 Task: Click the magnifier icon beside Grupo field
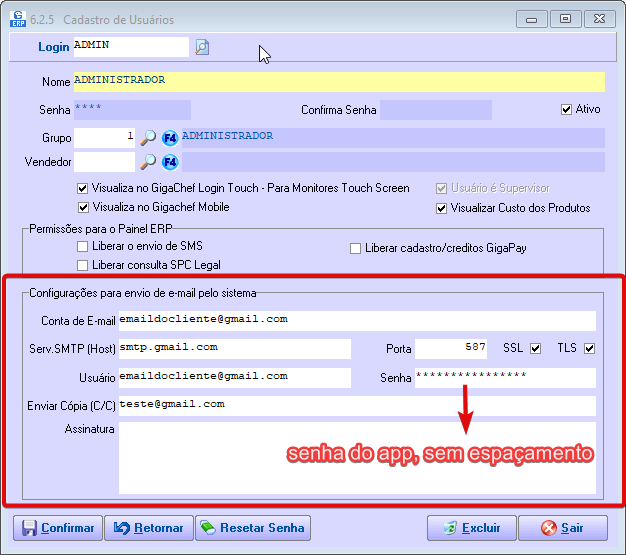point(147,137)
